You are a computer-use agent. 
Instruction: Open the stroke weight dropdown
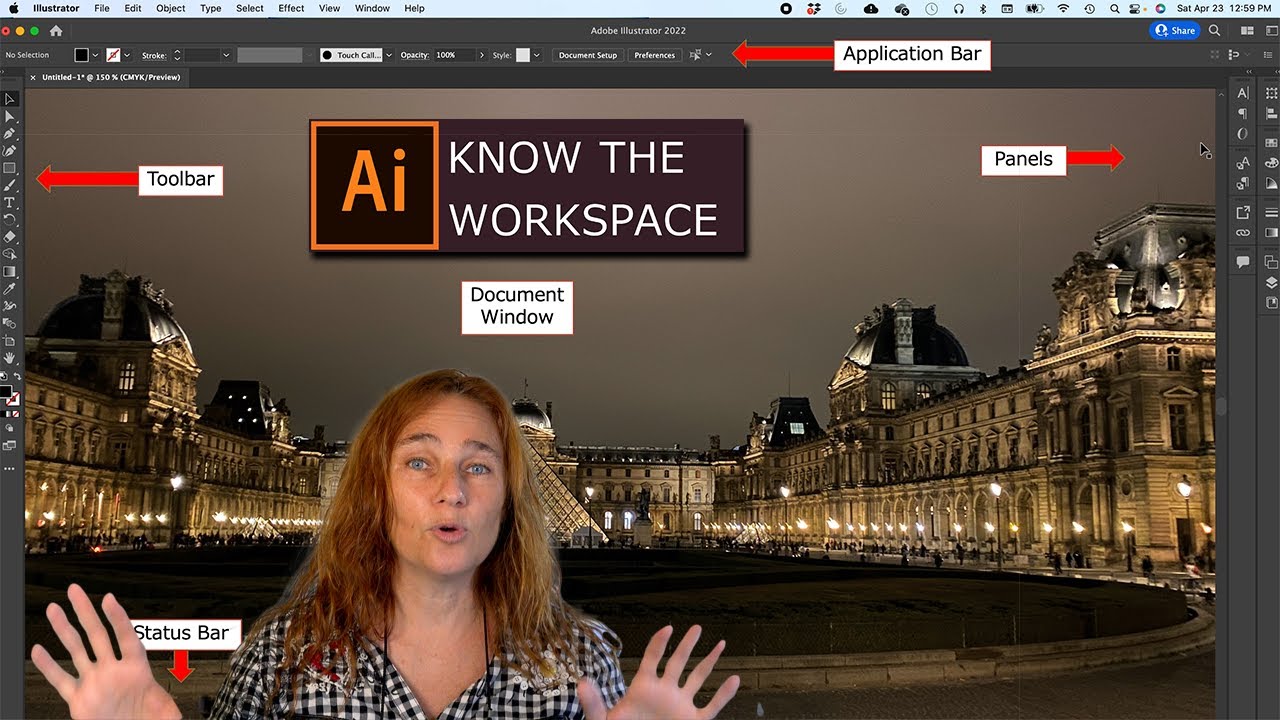click(x=226, y=55)
